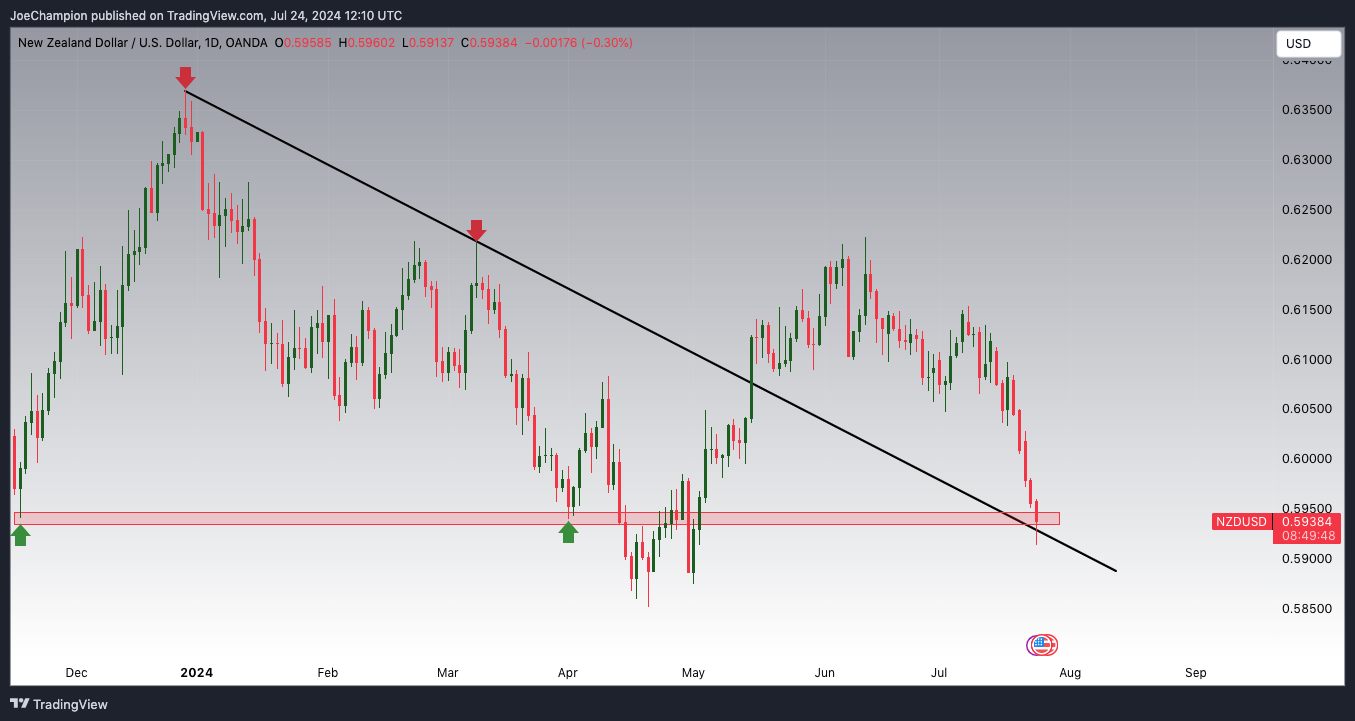Viewport: 1355px width, 721px height.
Task: Click the 08:49:48 bar countdown timer
Action: 1307,536
